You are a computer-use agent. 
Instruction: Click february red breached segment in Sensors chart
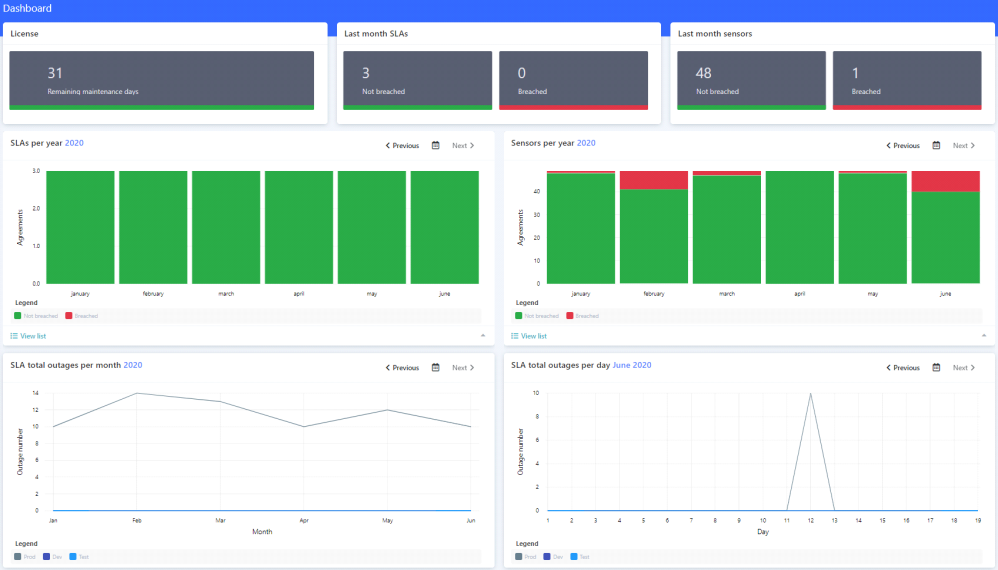click(654, 180)
